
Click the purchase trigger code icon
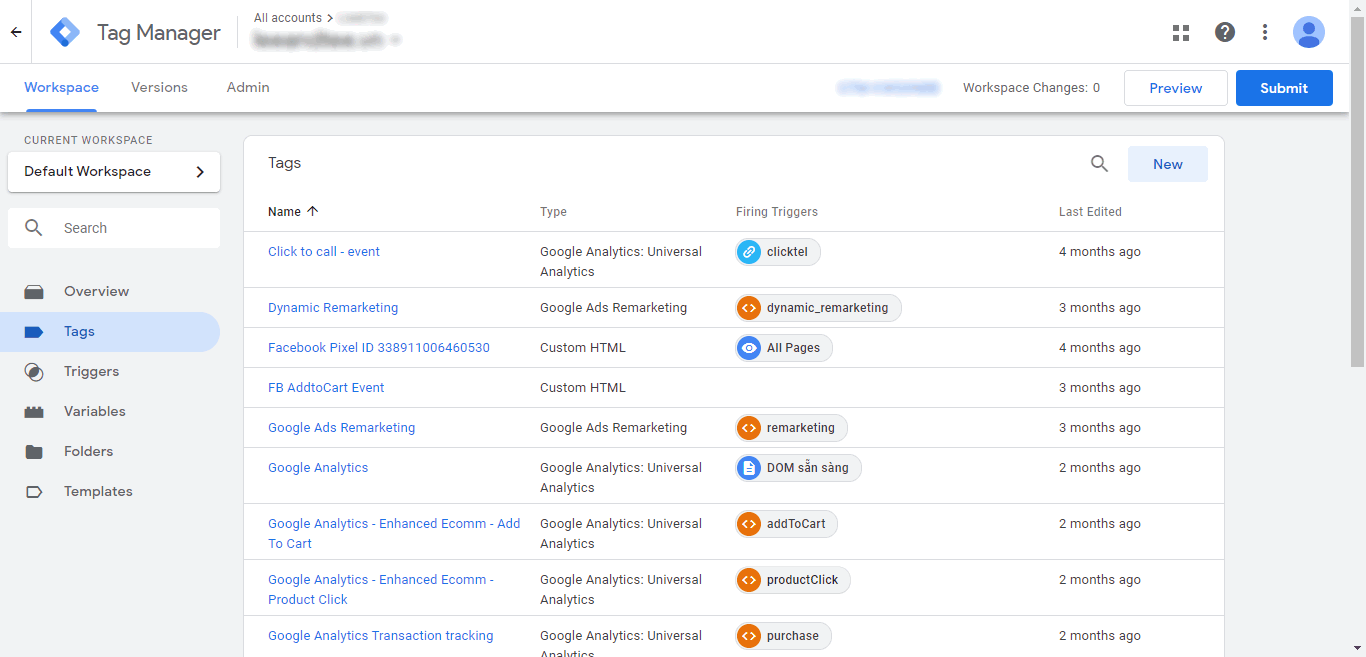pyautogui.click(x=749, y=636)
